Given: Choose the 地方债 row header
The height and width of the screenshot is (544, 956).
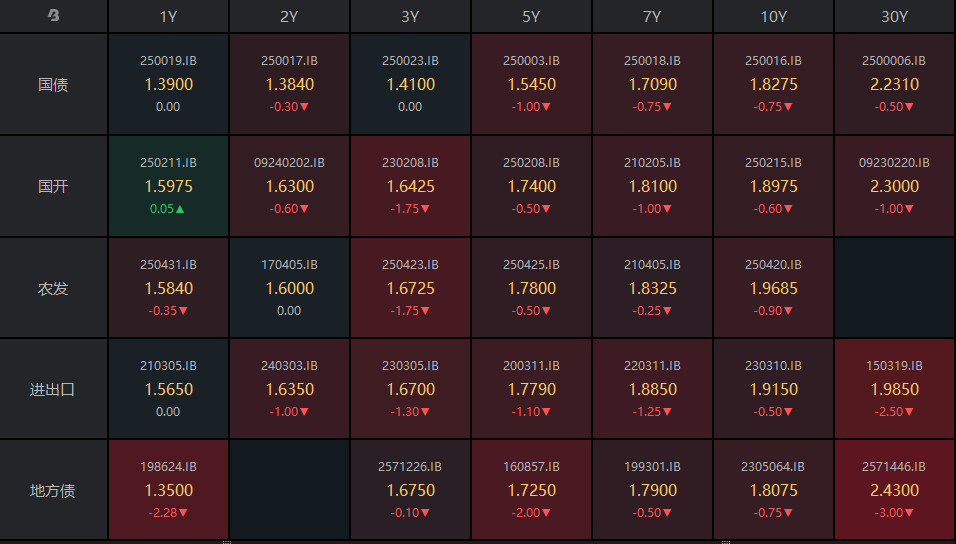Looking at the screenshot, I should [x=53, y=491].
